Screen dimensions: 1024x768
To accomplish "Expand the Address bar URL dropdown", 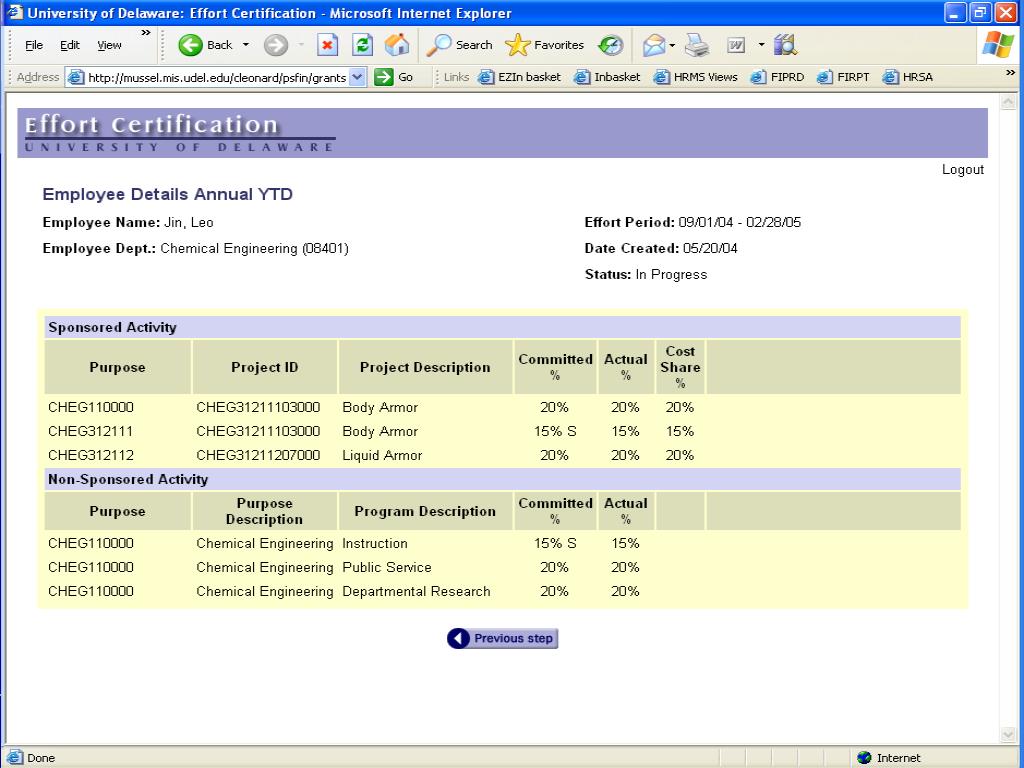I will (357, 77).
